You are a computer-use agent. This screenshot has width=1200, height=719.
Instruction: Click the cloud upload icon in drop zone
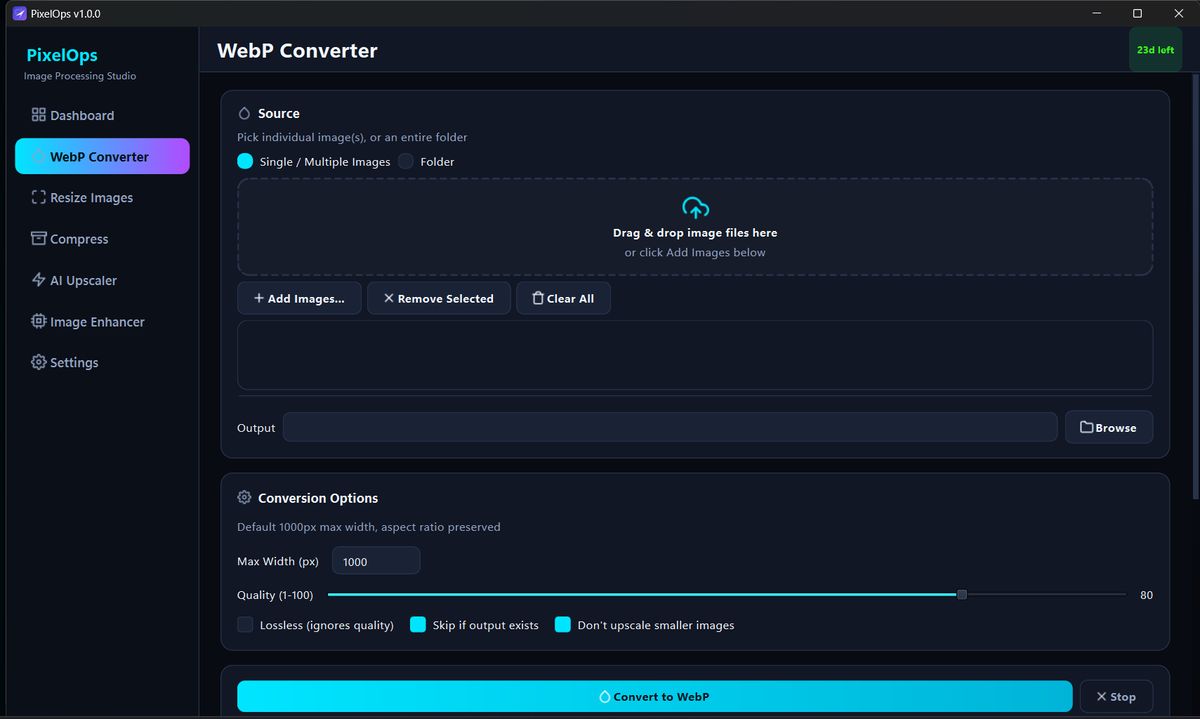coord(695,208)
